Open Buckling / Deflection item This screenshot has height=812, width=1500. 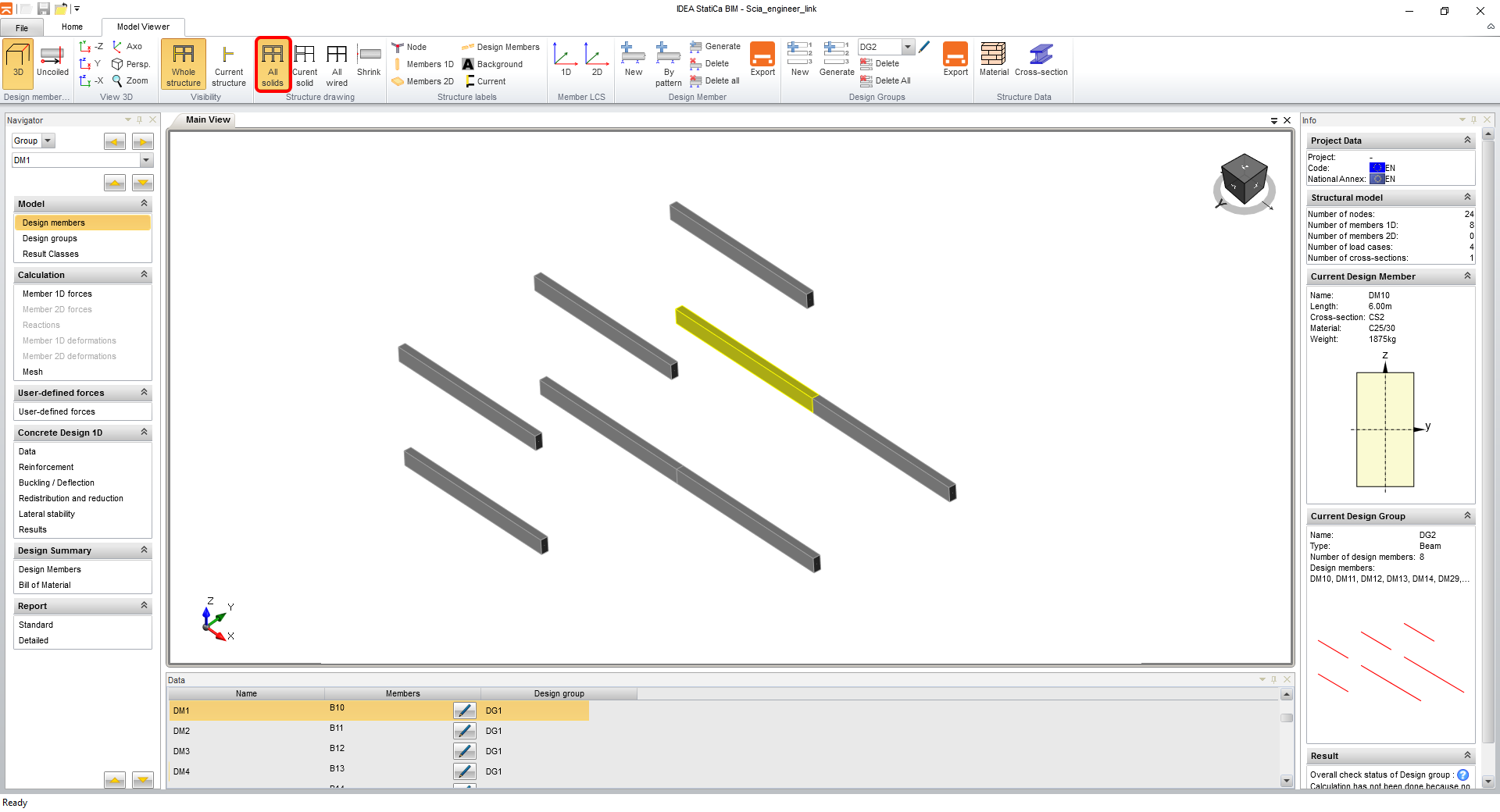point(56,483)
